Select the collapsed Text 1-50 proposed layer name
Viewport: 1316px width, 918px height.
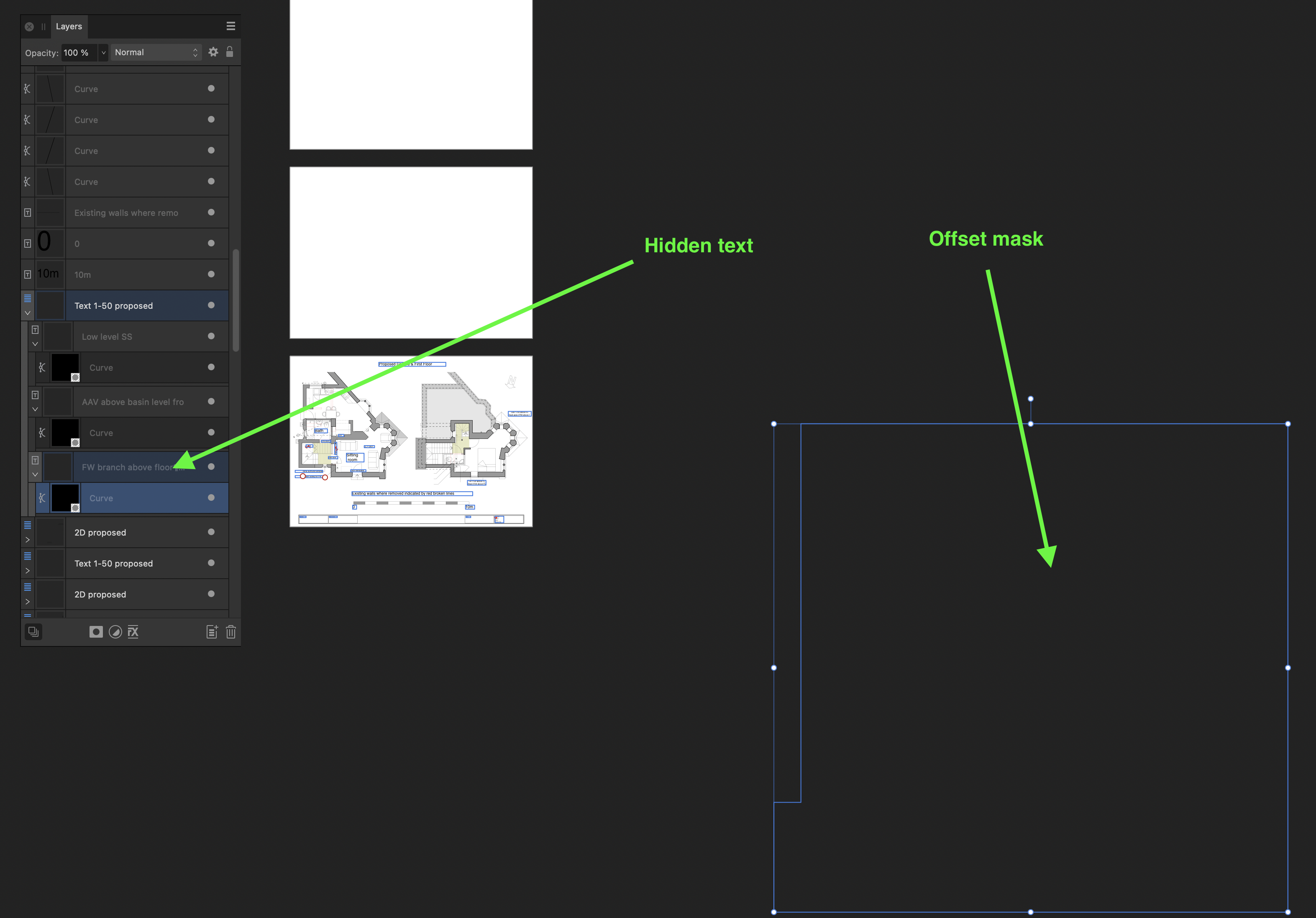pos(113,564)
